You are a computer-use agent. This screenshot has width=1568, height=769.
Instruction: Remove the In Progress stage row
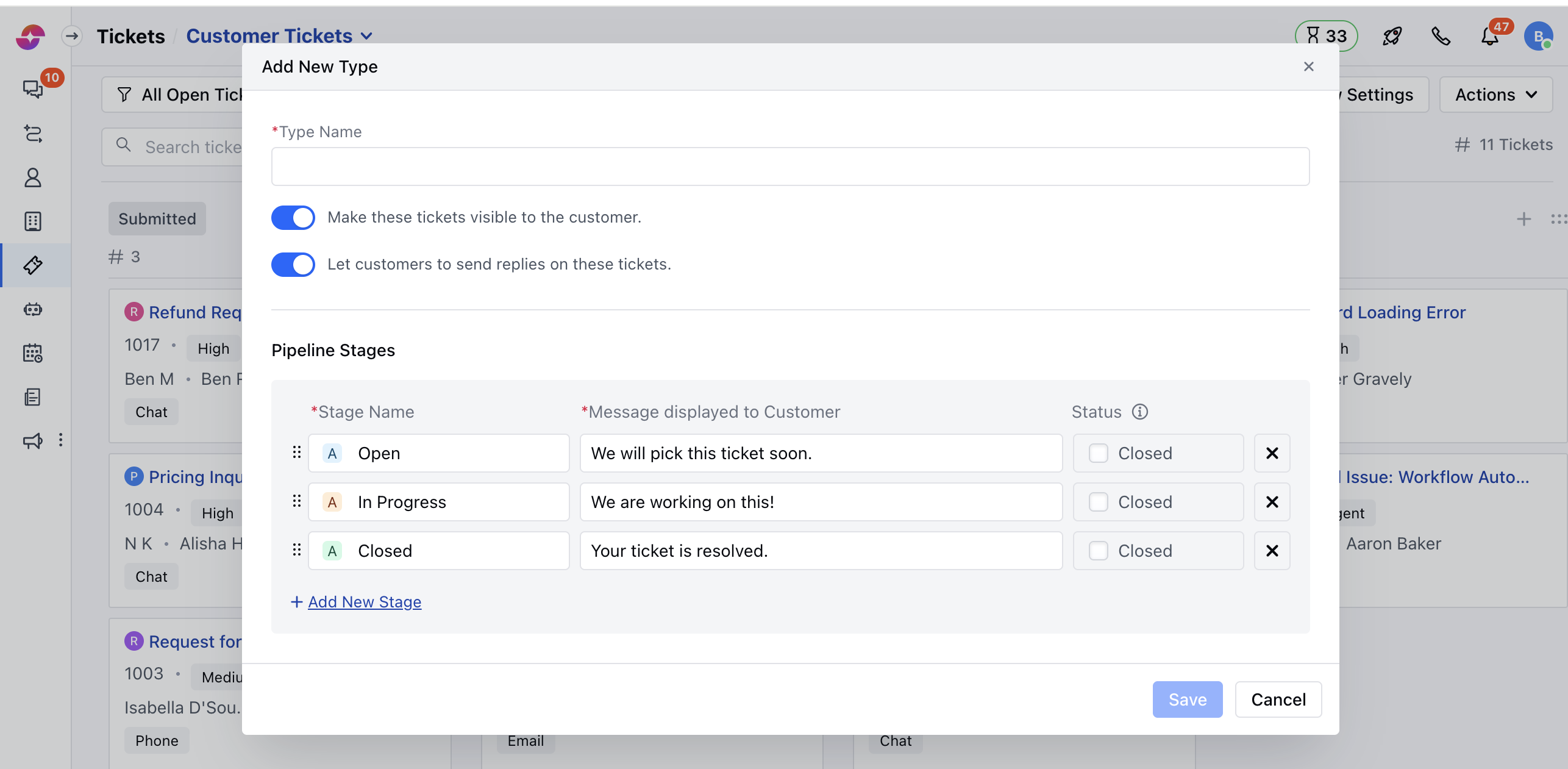click(x=1272, y=502)
